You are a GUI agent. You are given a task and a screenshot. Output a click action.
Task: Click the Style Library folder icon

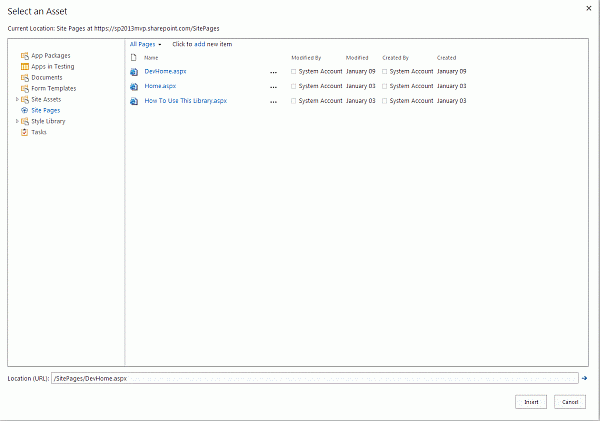pyautogui.click(x=24, y=121)
